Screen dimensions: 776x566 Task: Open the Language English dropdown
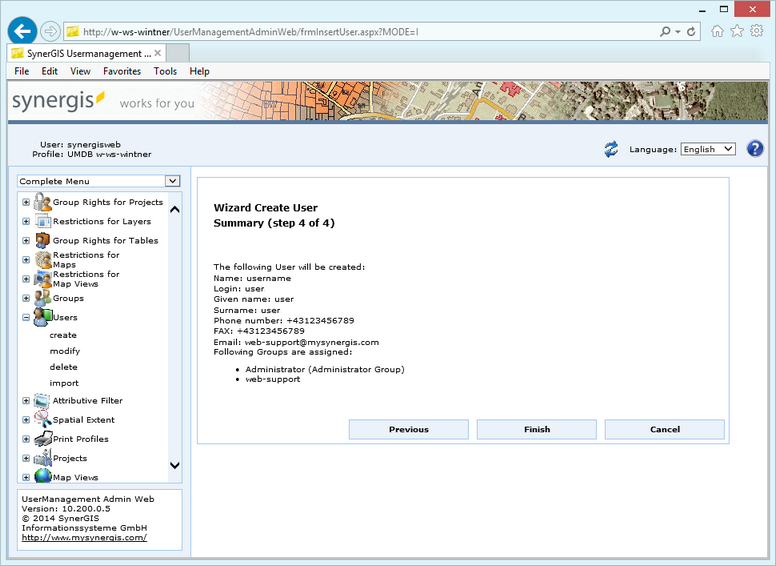[x=708, y=149]
